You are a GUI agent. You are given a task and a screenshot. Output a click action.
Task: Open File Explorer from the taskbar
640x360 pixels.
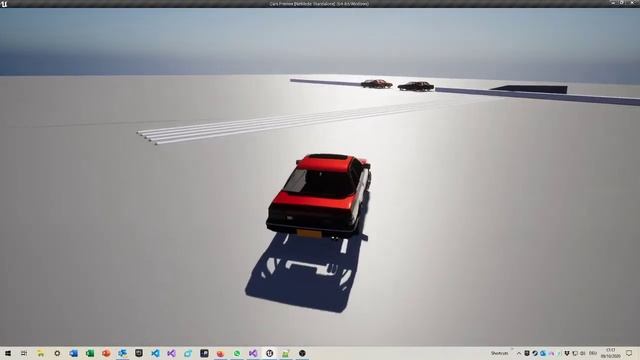(40, 353)
